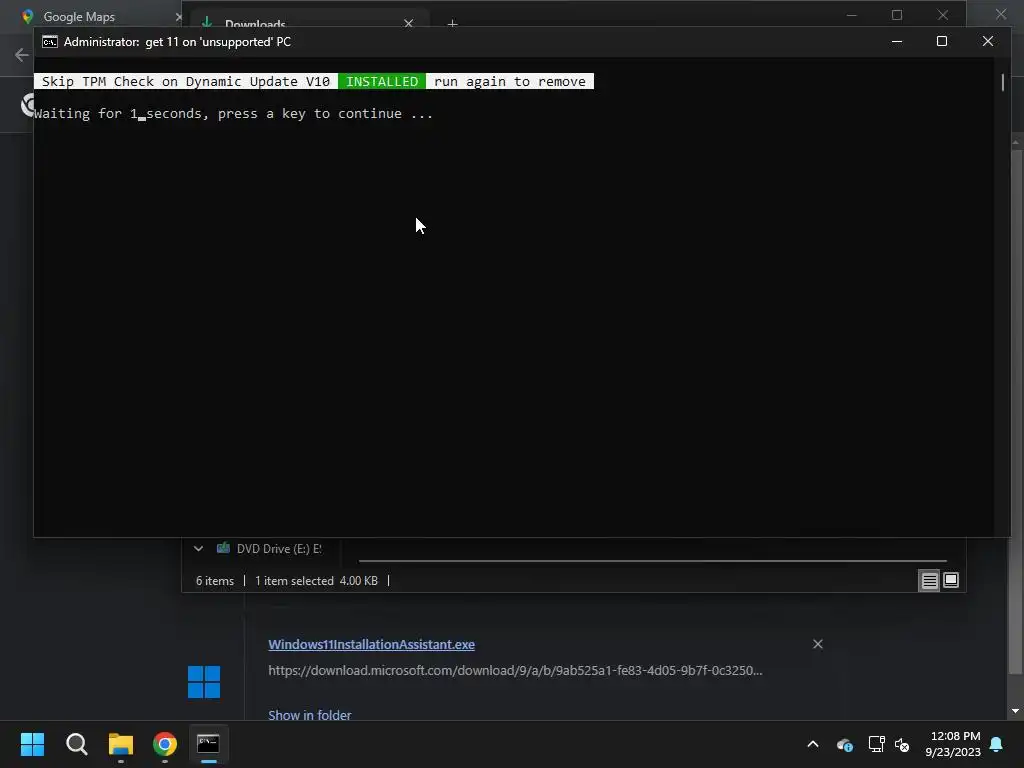This screenshot has height=768, width=1024.
Task: Click the File Explorer horizontal scrollbar
Action: (652, 560)
